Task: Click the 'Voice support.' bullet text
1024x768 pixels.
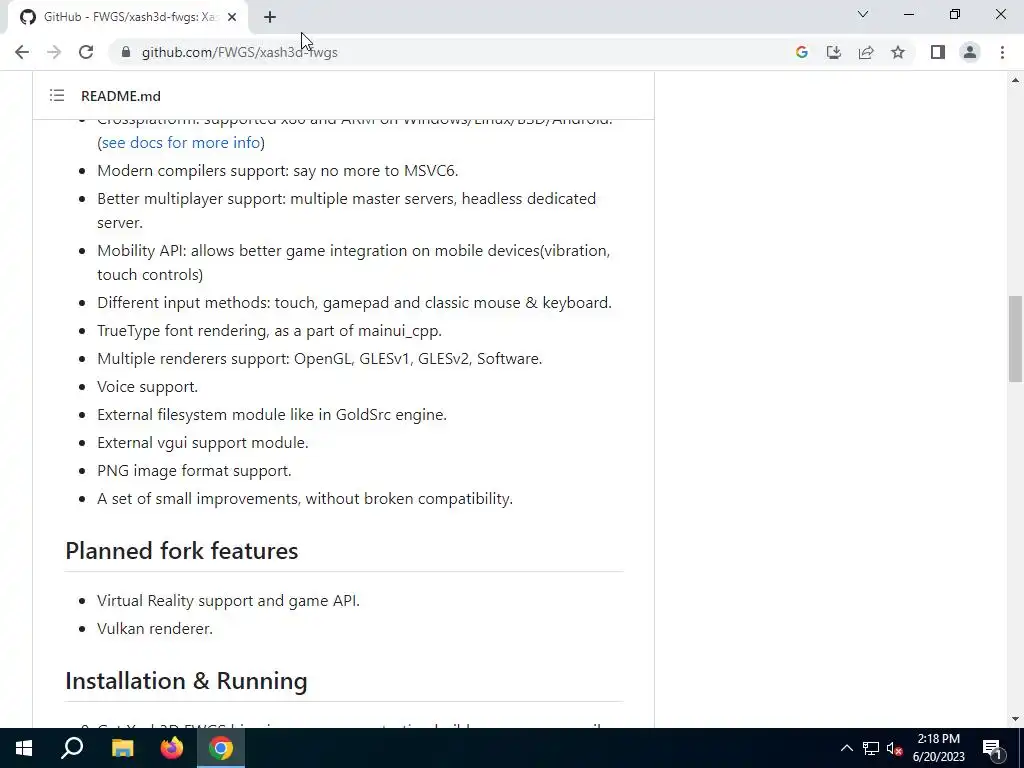Action: click(148, 387)
